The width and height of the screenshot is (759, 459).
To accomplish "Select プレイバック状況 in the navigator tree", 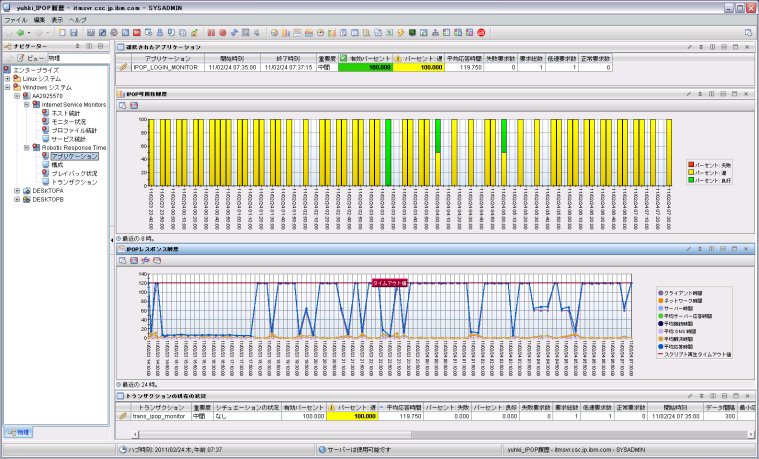I will tap(74, 173).
